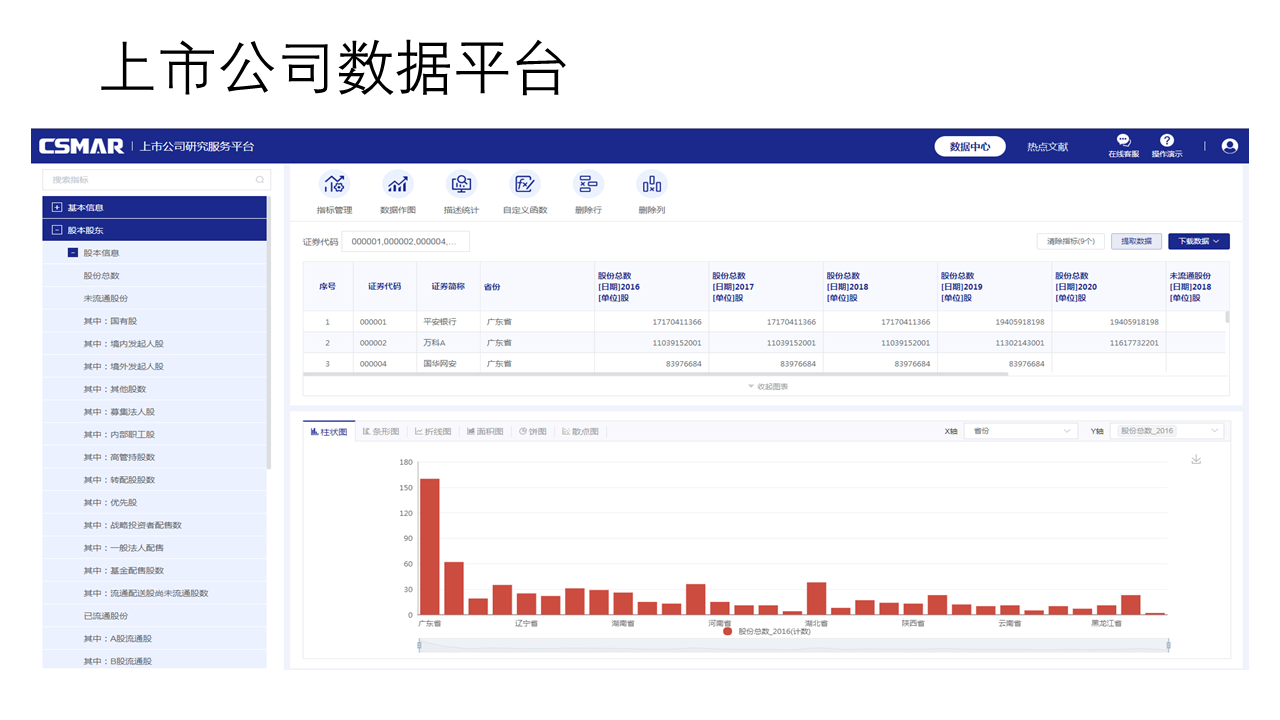The height and width of the screenshot is (720, 1280).
Task: Toggle the 股本信息 checkbox
Action: tap(73, 252)
